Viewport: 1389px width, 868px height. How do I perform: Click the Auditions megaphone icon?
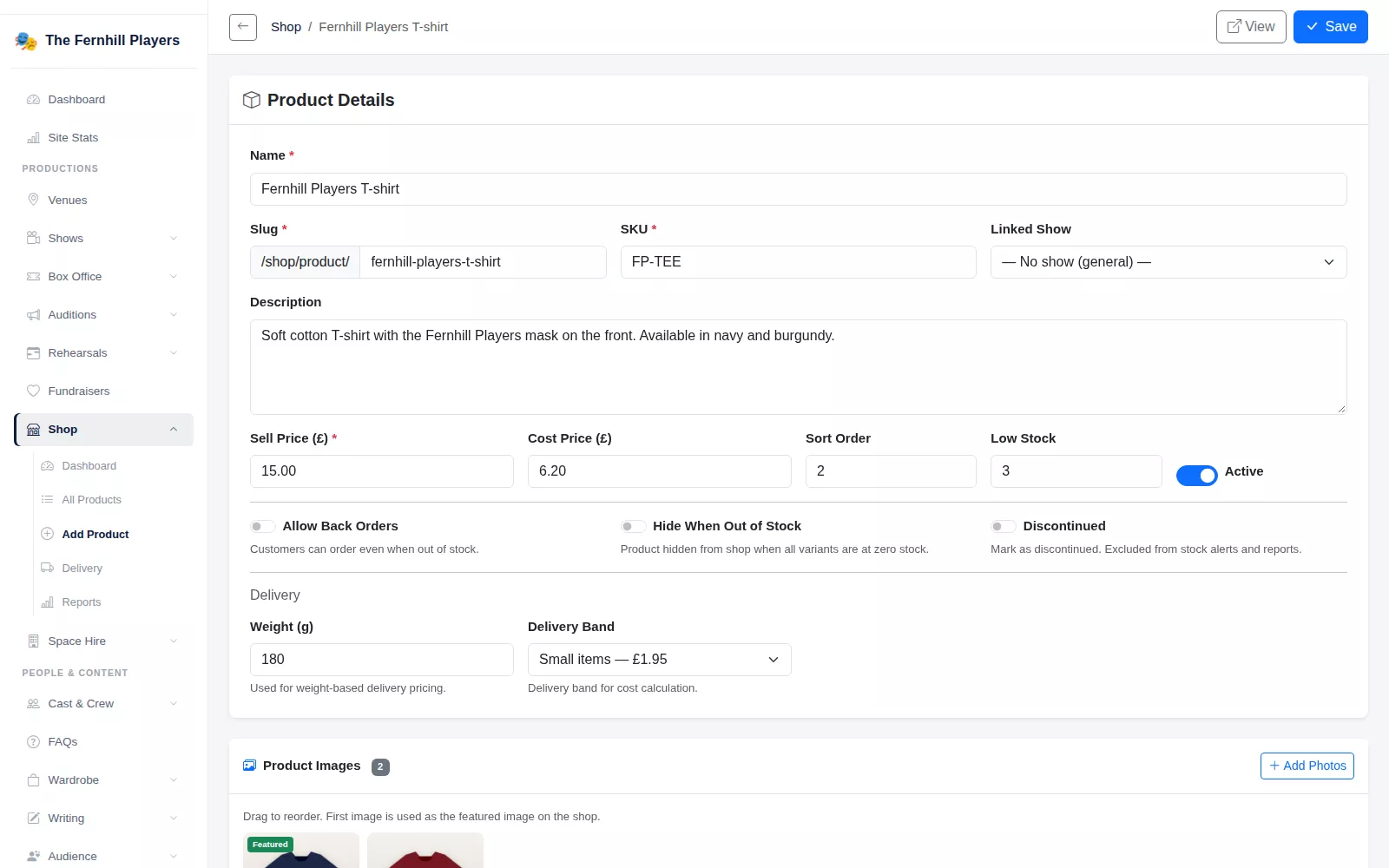34,315
